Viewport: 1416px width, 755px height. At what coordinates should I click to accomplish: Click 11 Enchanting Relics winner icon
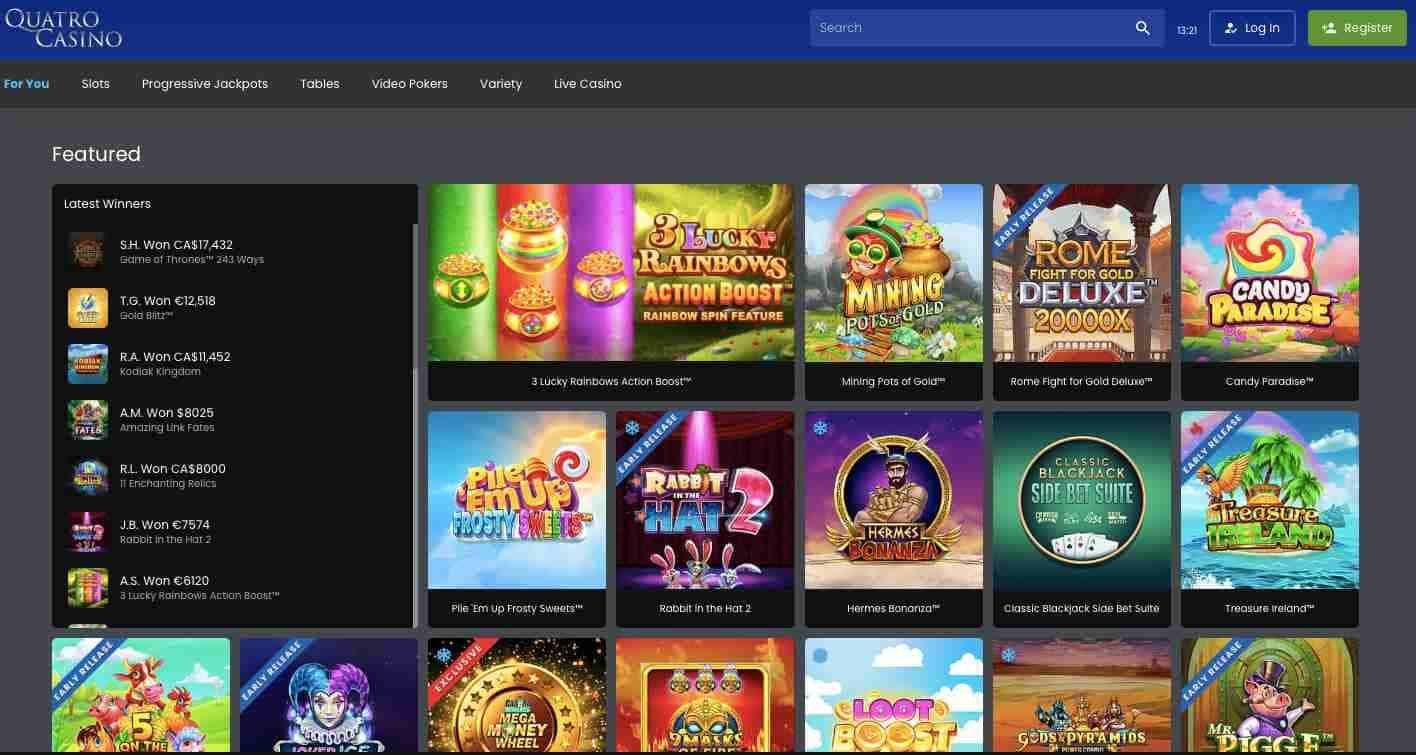(x=87, y=476)
